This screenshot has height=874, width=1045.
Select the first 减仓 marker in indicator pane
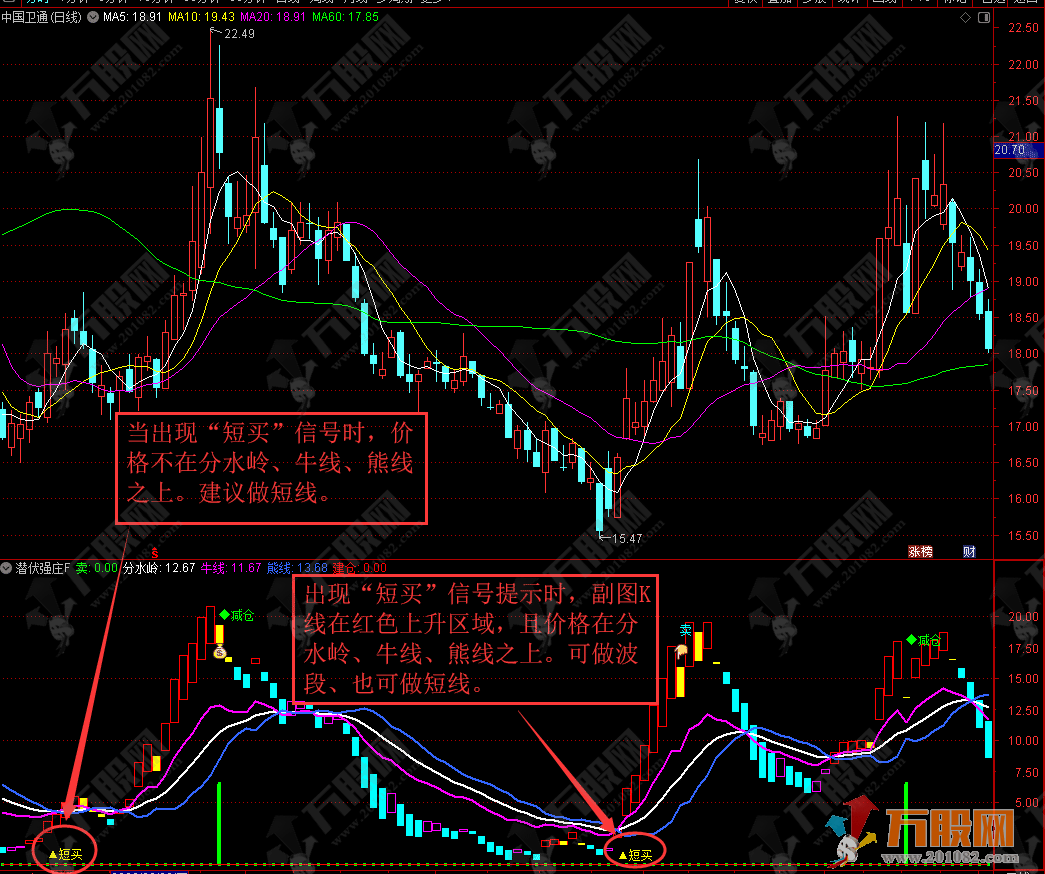(x=237, y=615)
